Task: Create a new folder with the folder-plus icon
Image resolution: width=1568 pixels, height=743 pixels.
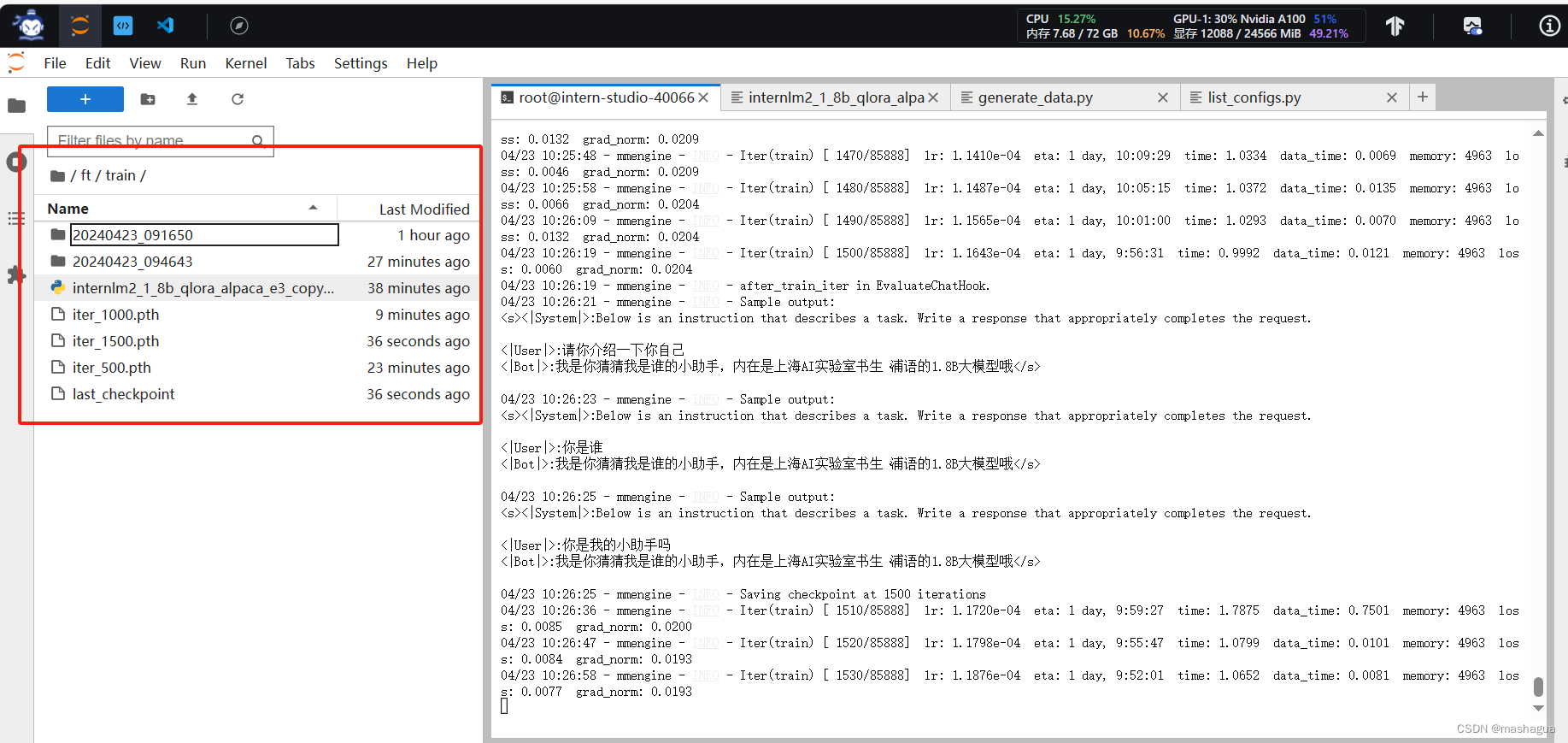Action: (x=148, y=99)
